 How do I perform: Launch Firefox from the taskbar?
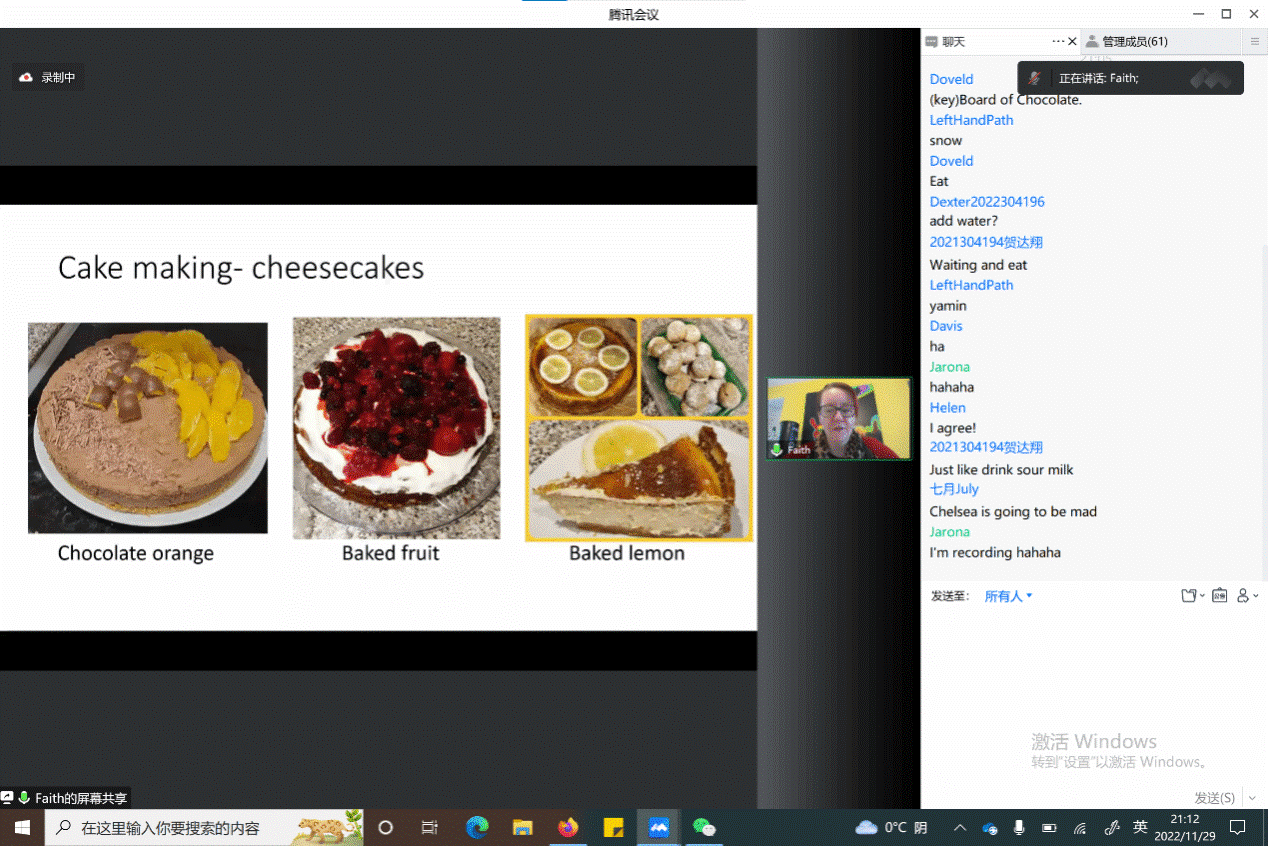[x=568, y=828]
